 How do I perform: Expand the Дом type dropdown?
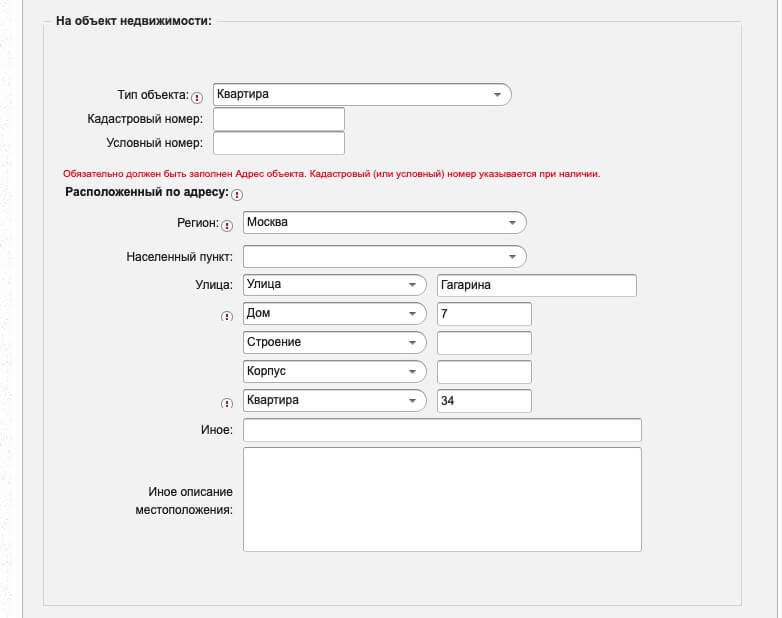334,314
